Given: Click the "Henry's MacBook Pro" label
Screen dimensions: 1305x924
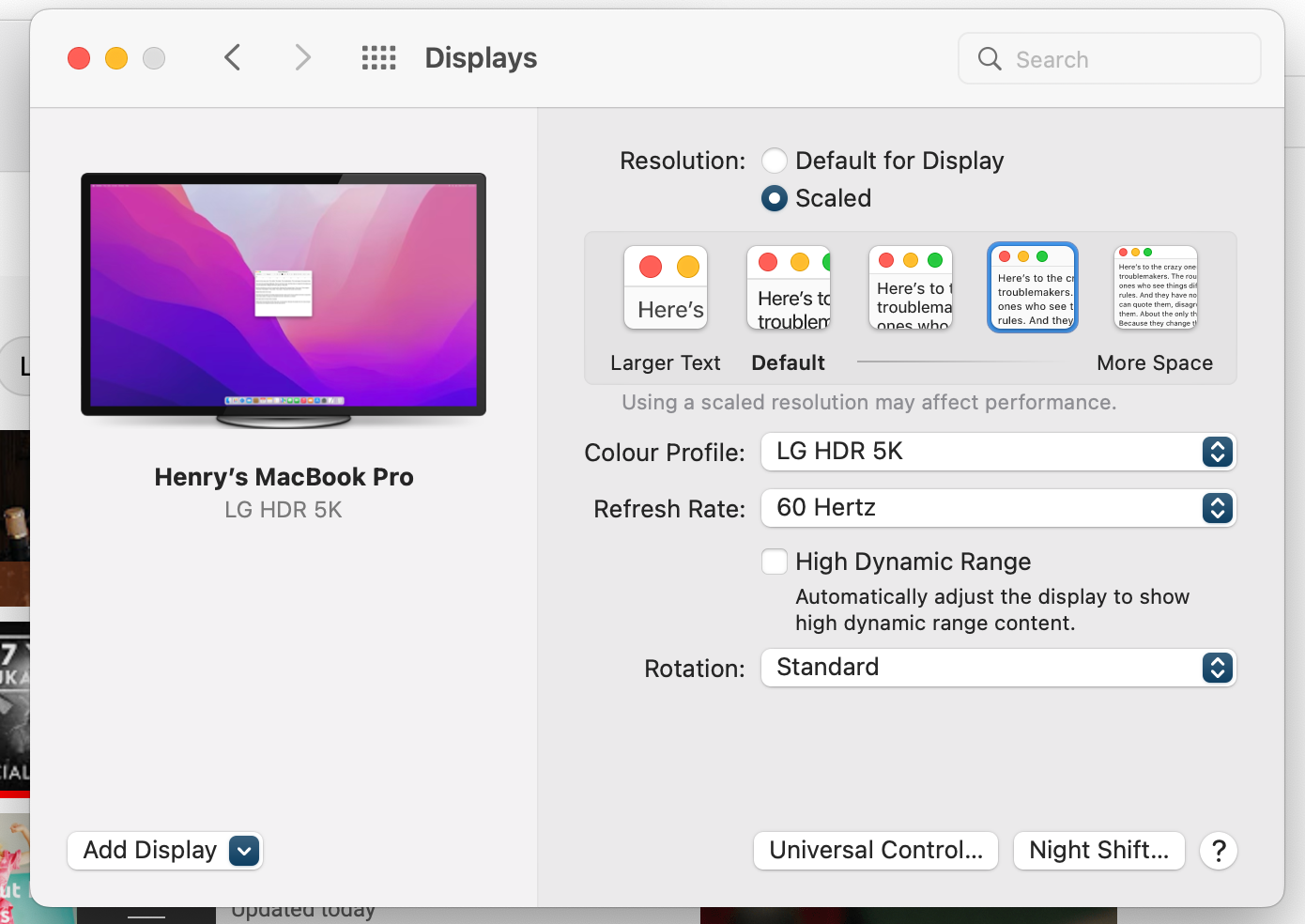Looking at the screenshot, I should (284, 477).
